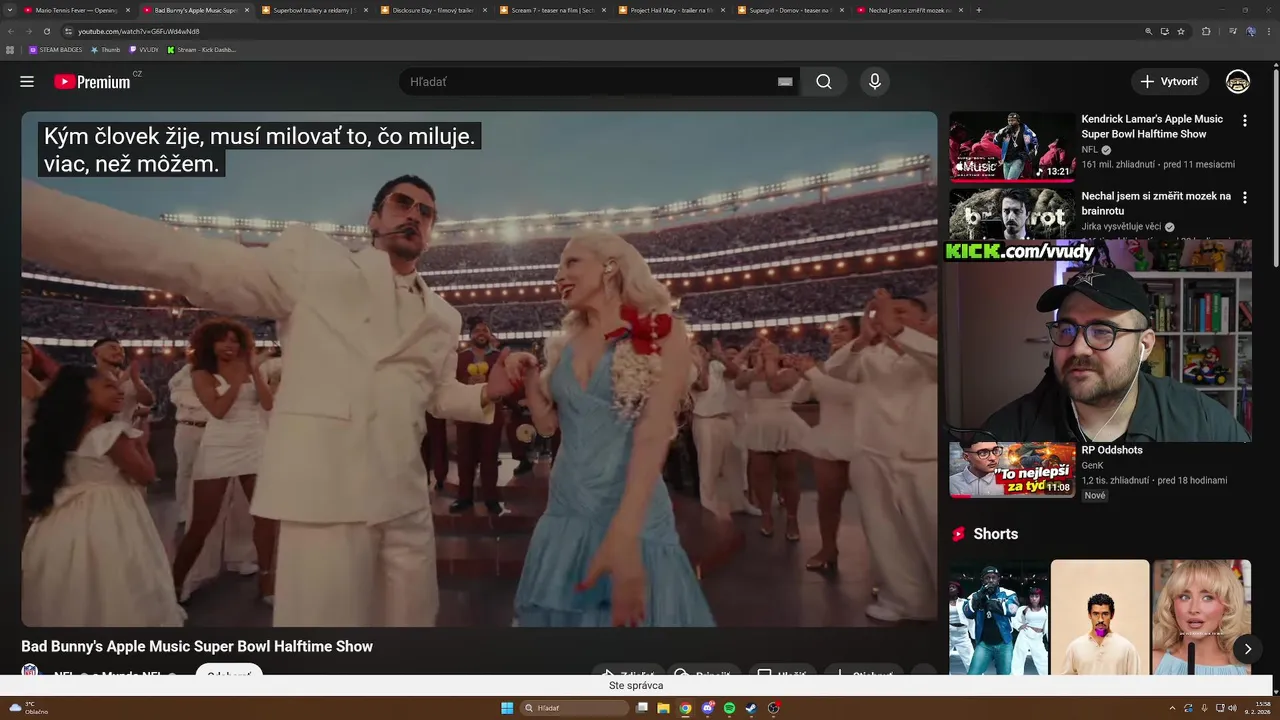
Task: Open the RP Oddshots video thumbnail
Action: (x=1012, y=470)
